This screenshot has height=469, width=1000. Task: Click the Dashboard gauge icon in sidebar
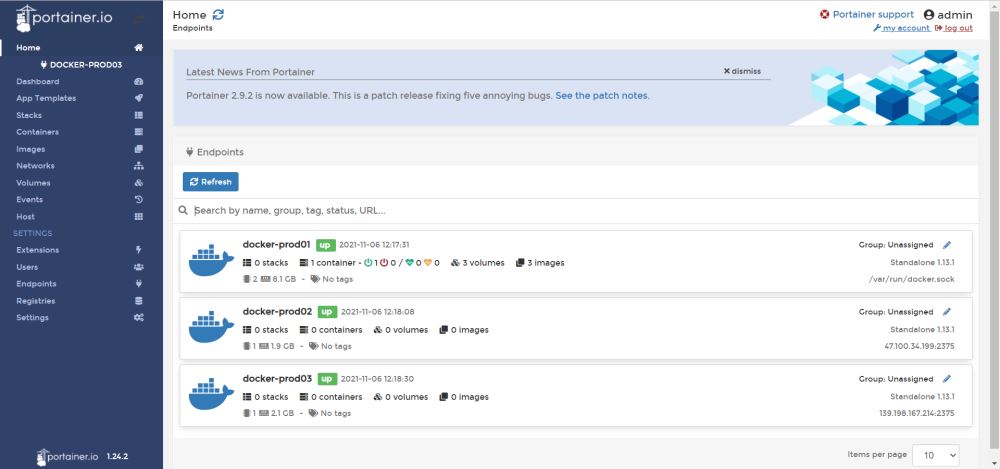tap(138, 82)
